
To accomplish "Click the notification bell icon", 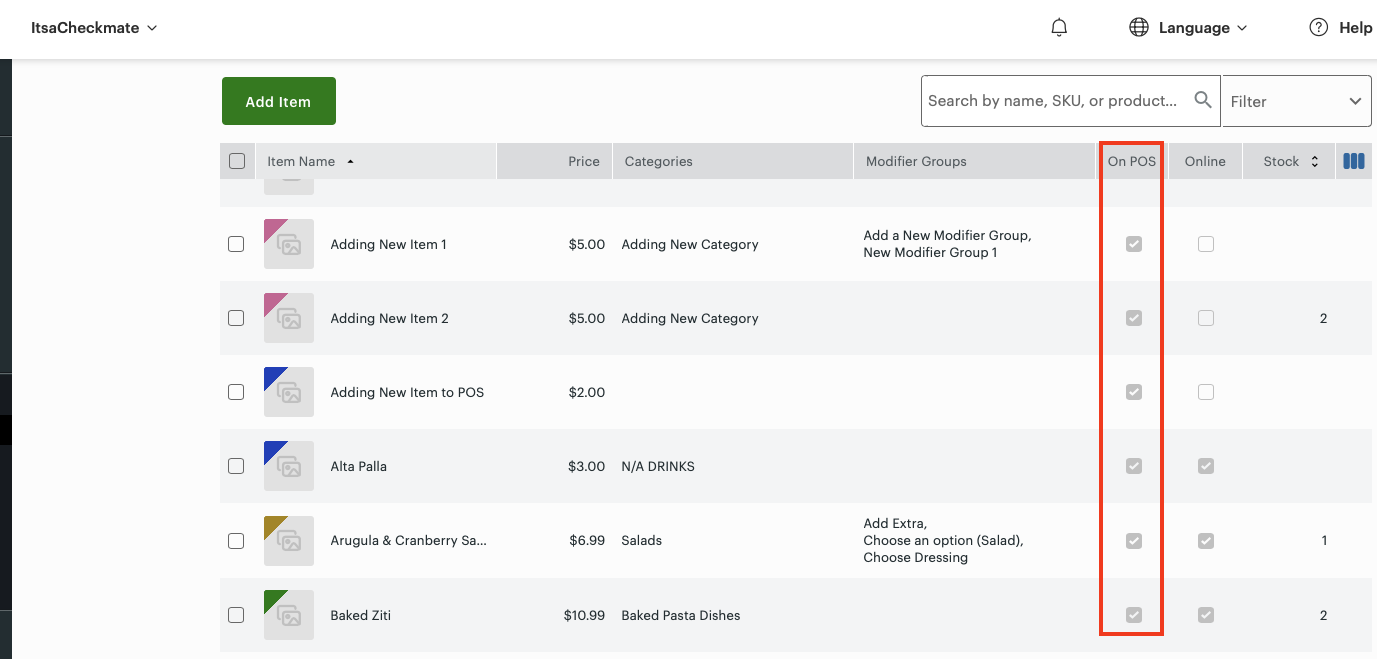I will pyautogui.click(x=1059, y=27).
